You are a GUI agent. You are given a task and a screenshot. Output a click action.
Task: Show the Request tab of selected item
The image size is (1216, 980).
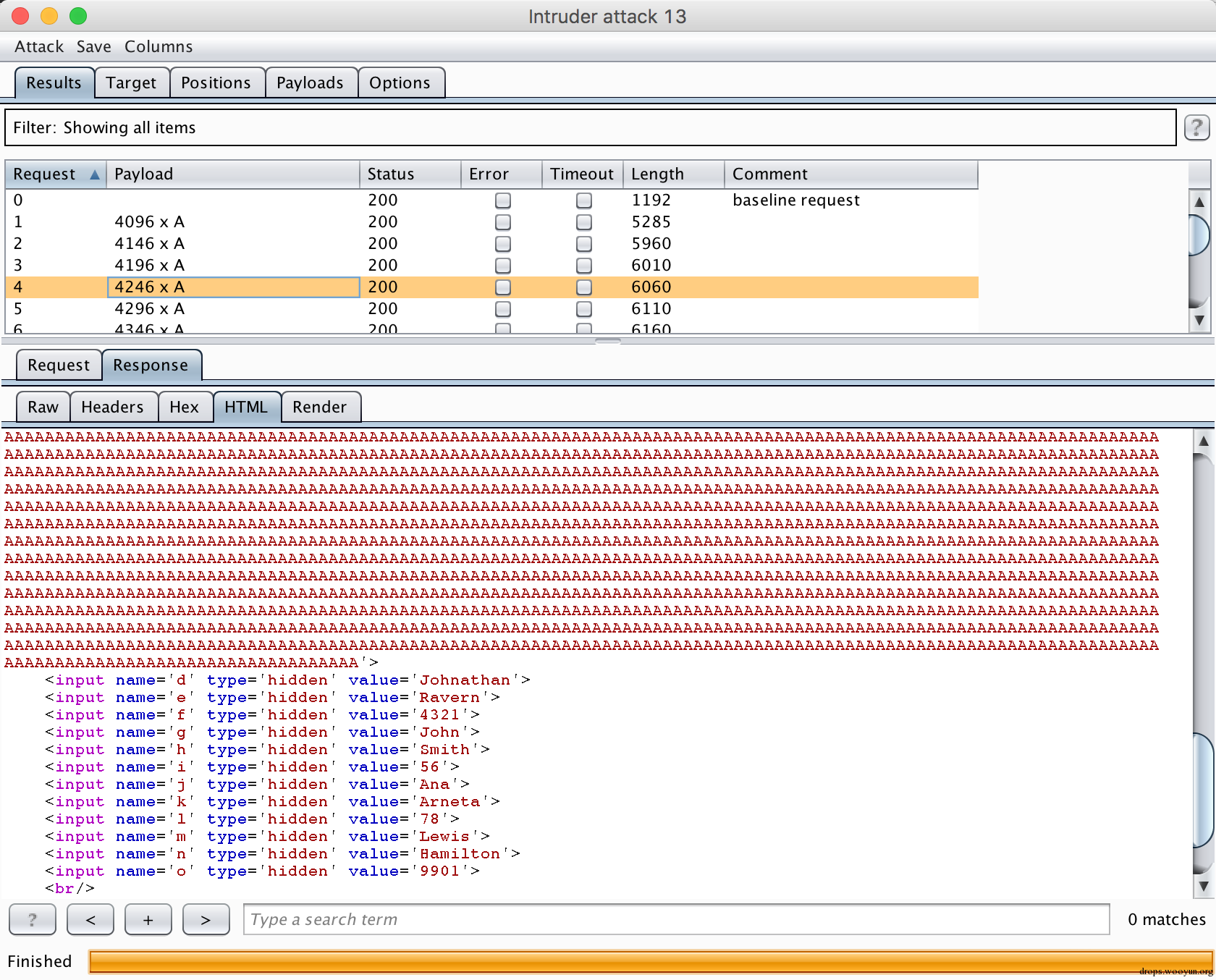pos(59,365)
